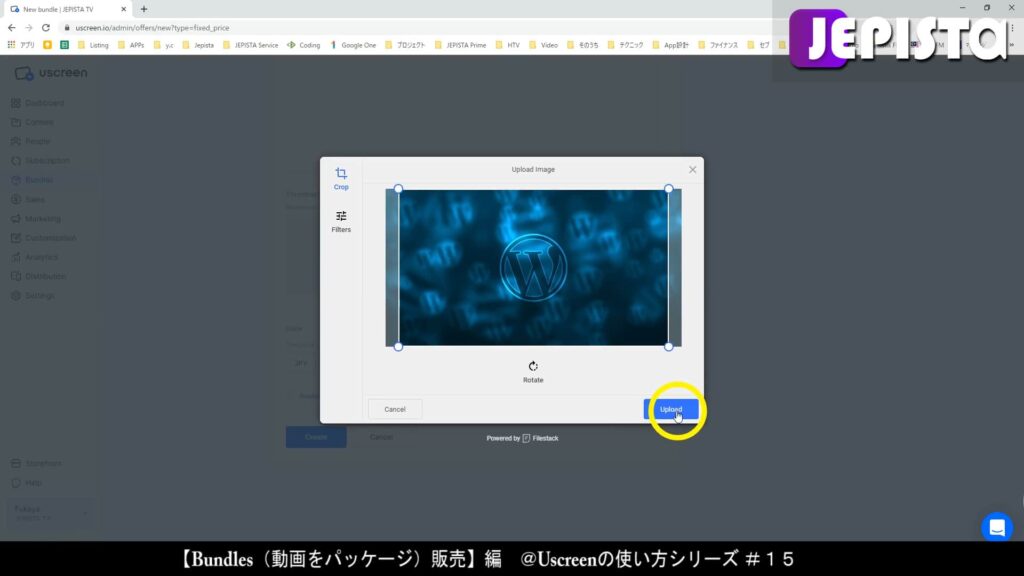
Task: Cancel the image upload
Action: click(x=394, y=409)
